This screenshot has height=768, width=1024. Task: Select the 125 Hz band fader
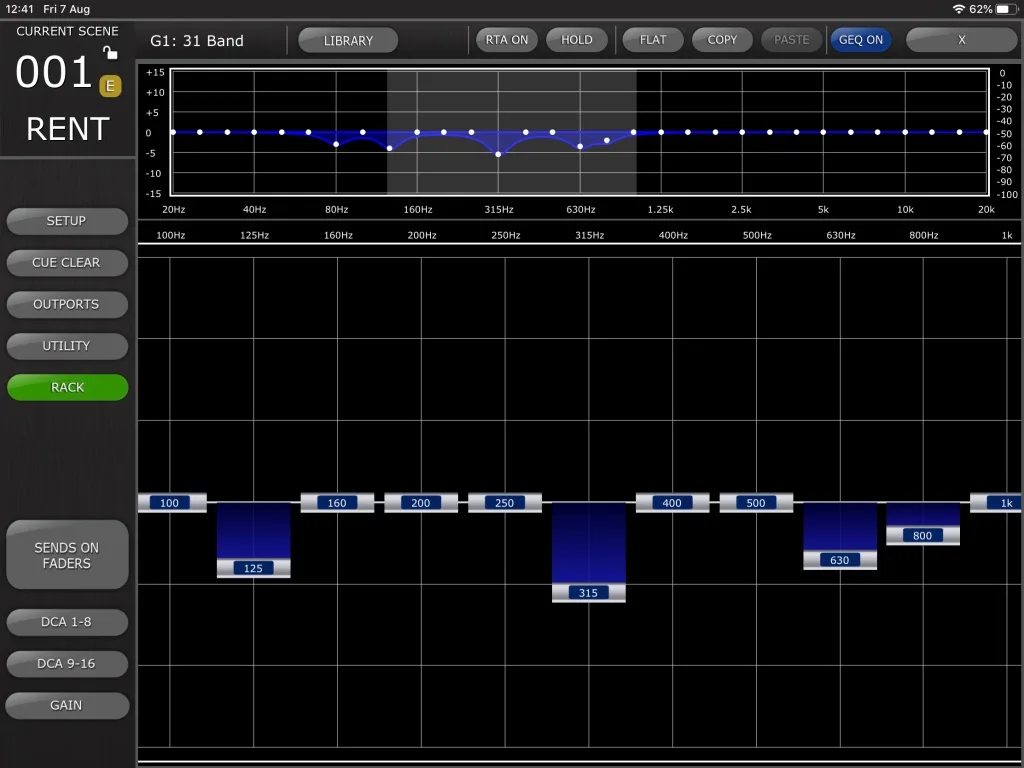click(x=253, y=568)
